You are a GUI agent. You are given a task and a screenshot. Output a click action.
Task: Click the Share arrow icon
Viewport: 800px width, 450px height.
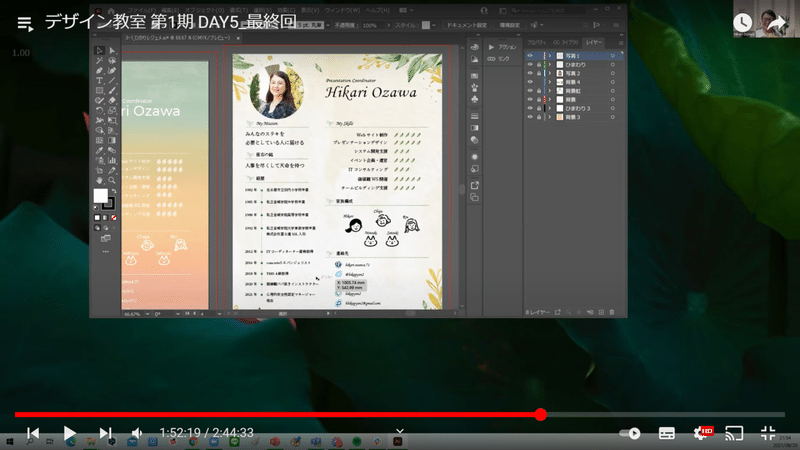(x=777, y=23)
